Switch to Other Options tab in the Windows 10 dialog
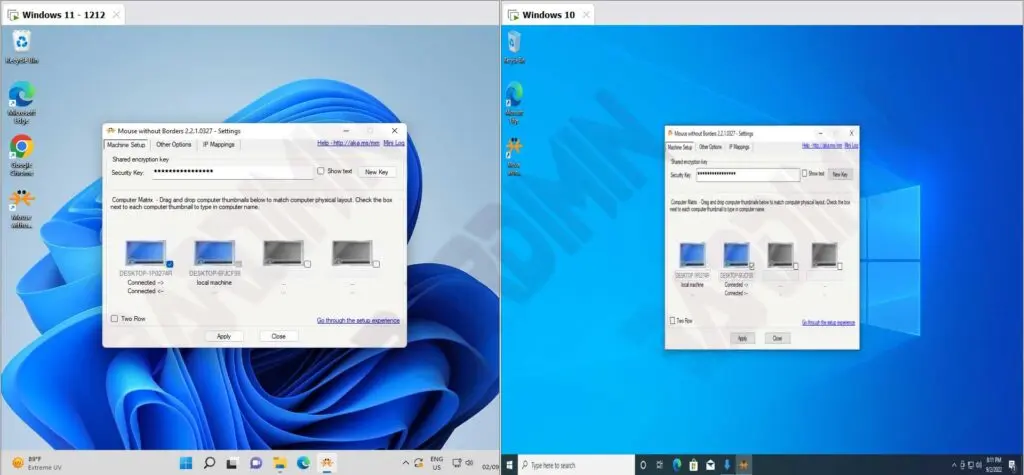This screenshot has width=1024, height=475. click(x=711, y=147)
